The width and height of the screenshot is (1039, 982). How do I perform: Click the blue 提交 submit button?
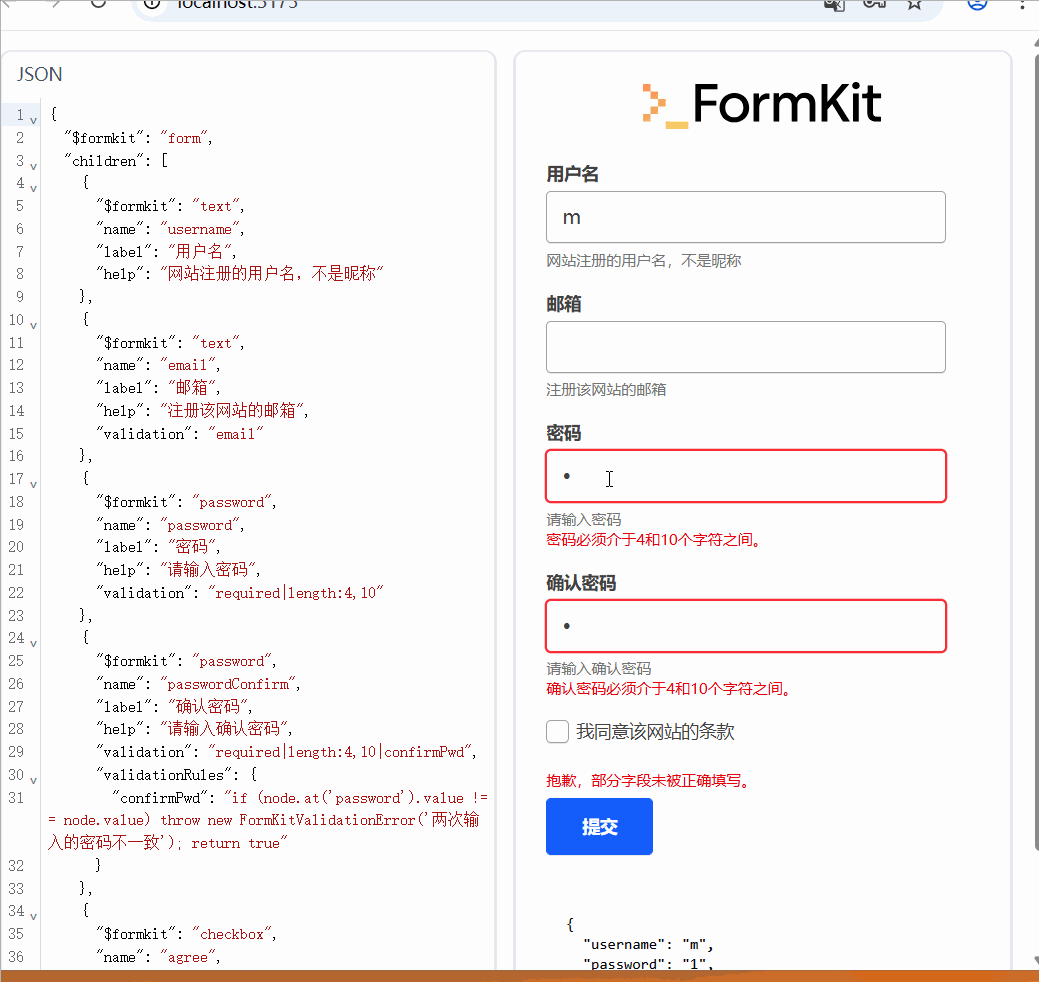(599, 826)
